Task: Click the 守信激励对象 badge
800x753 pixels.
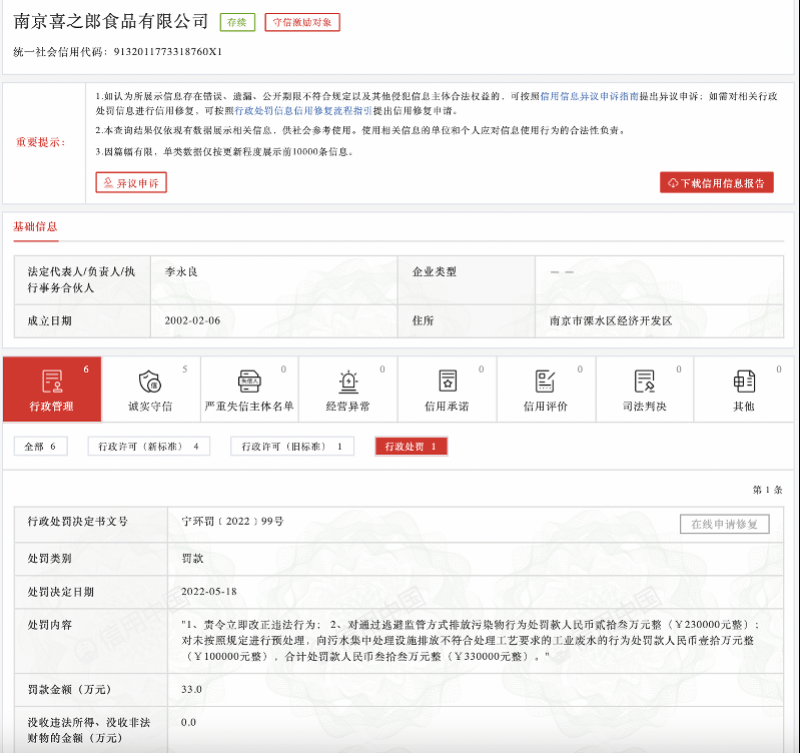Action: pyautogui.click(x=302, y=22)
